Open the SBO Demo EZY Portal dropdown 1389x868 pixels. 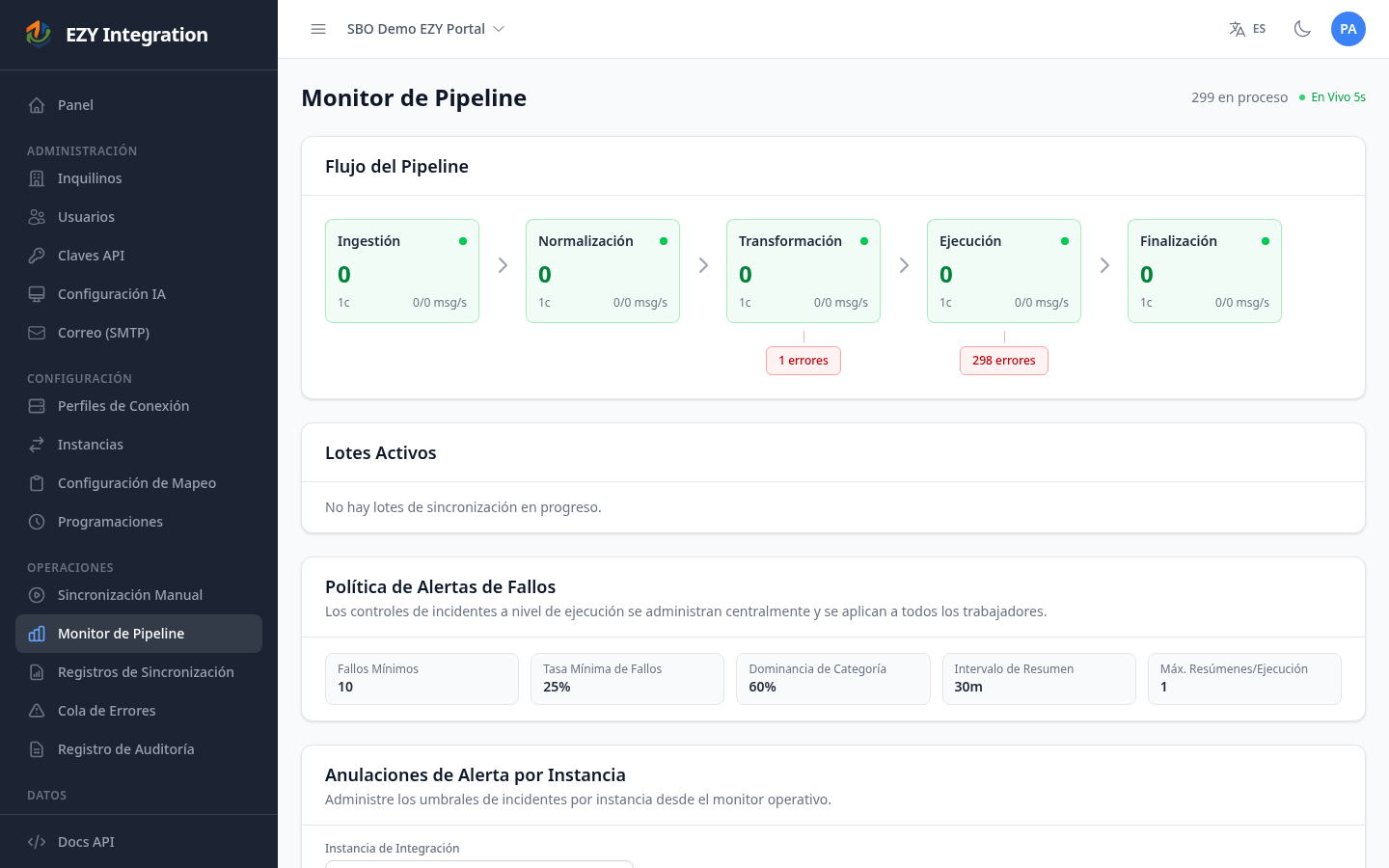coord(425,29)
